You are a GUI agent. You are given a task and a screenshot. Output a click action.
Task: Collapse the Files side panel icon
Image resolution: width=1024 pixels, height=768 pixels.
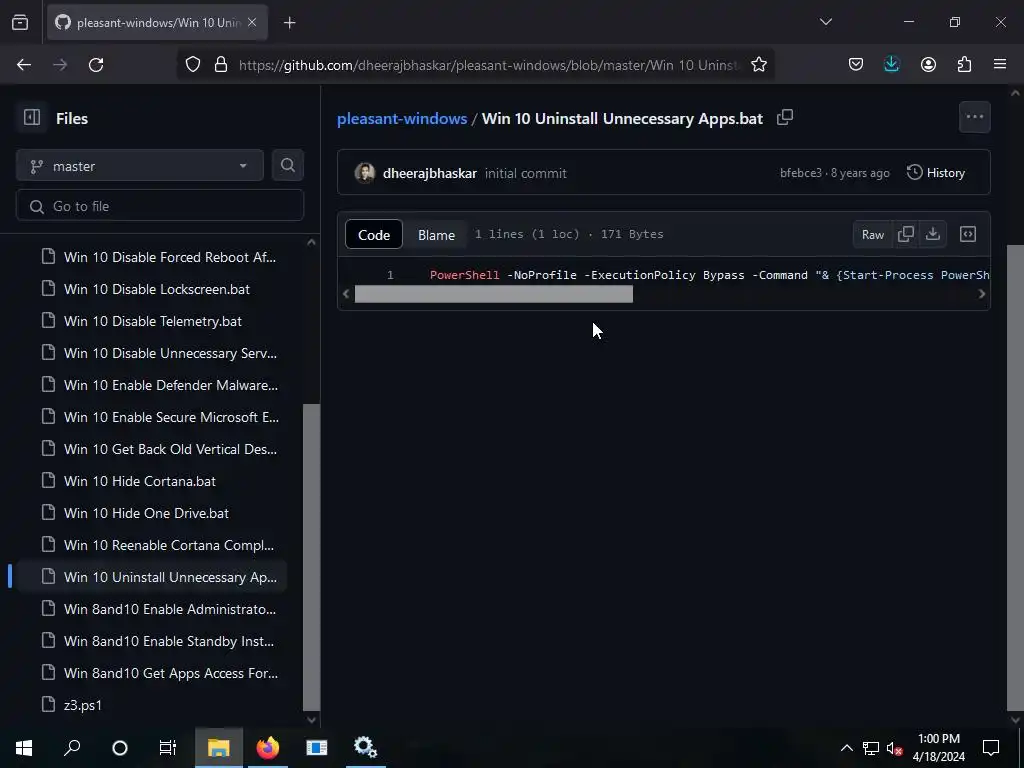coord(32,118)
